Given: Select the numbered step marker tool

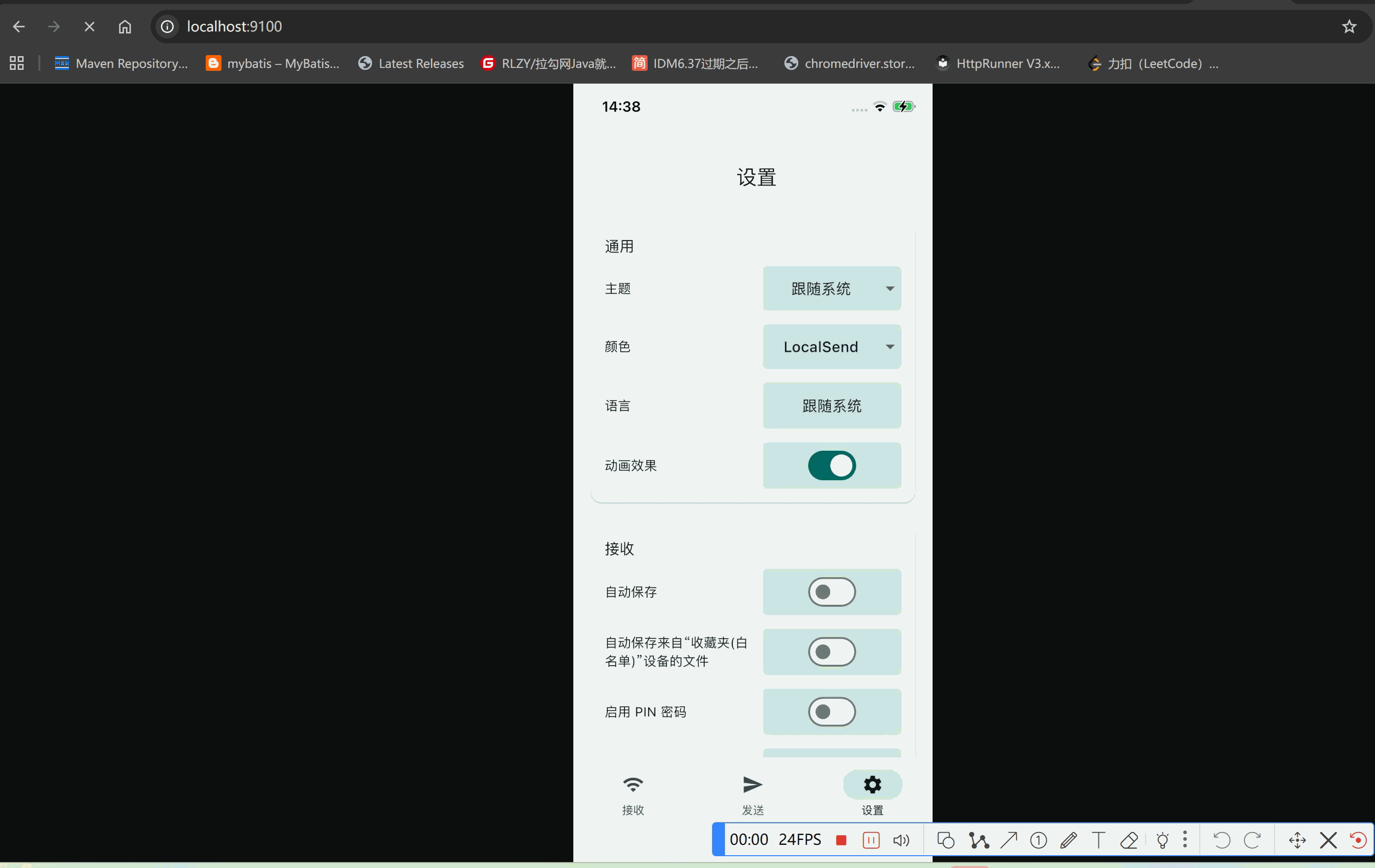Looking at the screenshot, I should [1038, 839].
